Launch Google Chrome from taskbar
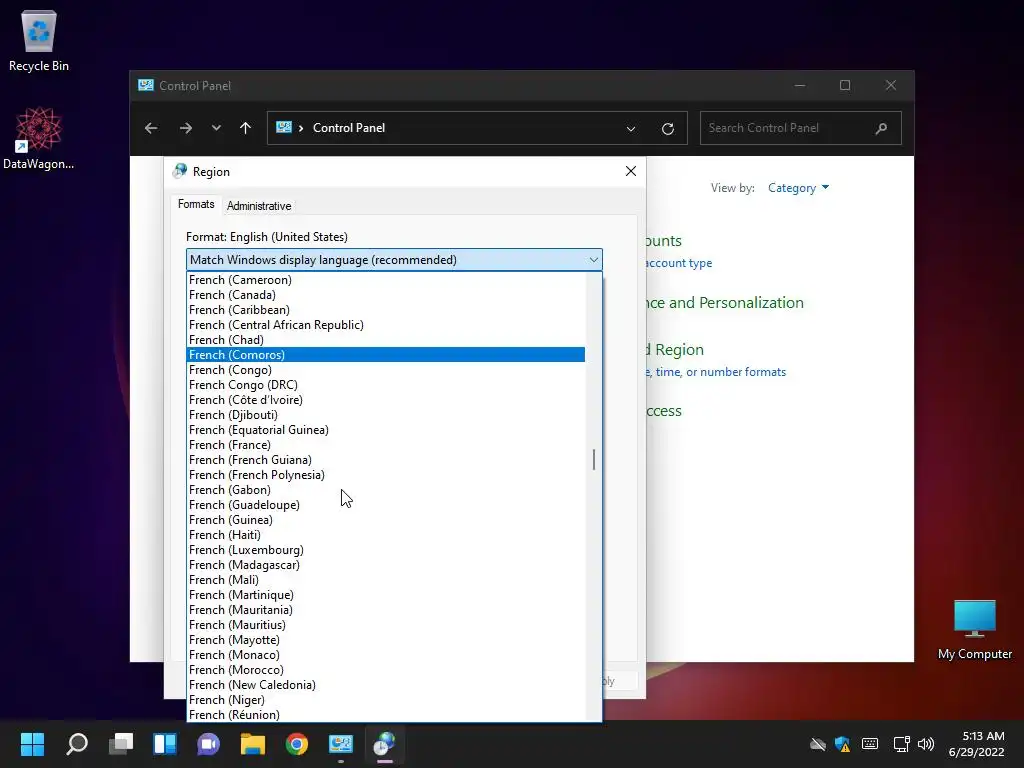The height and width of the screenshot is (768, 1024). pyautogui.click(x=296, y=744)
